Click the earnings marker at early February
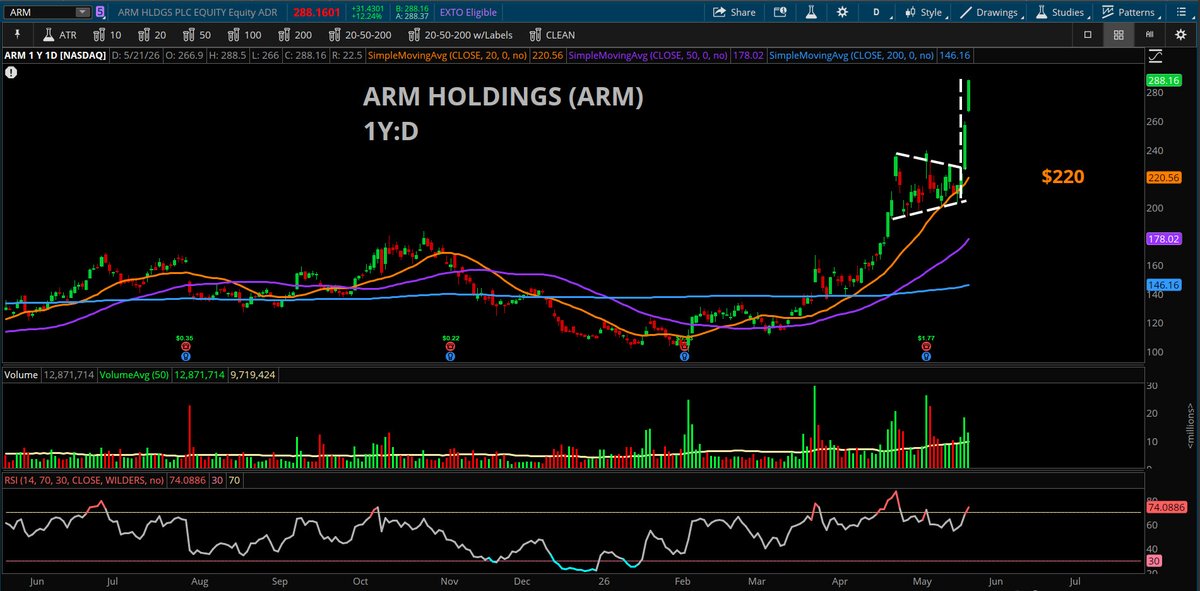This screenshot has height=591, width=1200. pos(684,347)
